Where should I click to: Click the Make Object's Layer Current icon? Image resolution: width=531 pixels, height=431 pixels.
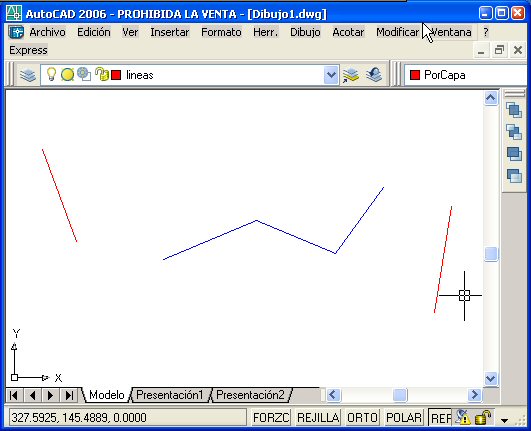351,75
